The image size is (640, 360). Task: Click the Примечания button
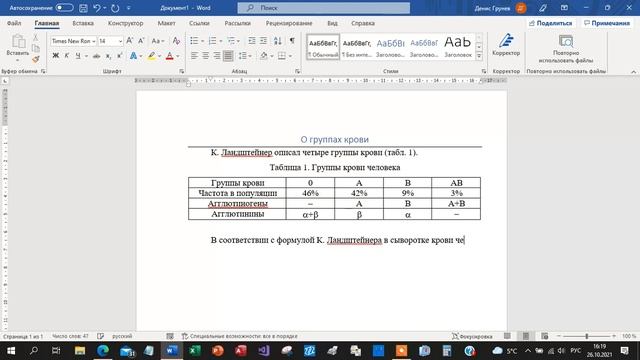[607, 23]
